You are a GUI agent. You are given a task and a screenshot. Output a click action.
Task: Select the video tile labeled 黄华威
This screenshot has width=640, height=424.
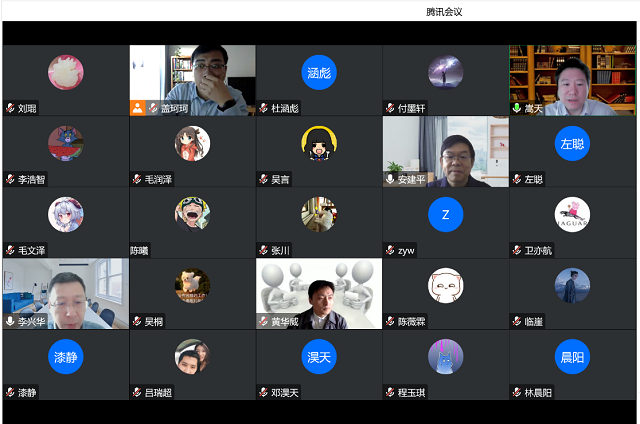(319, 292)
